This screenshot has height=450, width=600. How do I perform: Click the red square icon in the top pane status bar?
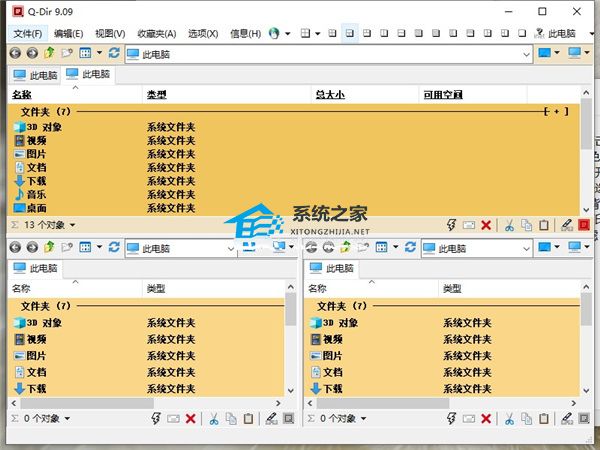pos(584,225)
